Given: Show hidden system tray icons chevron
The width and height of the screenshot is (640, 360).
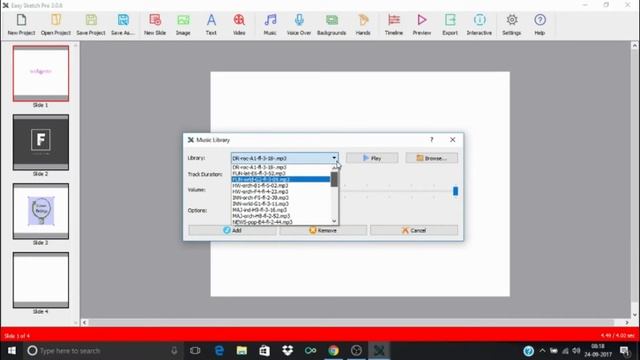Looking at the screenshot, I should (542, 351).
